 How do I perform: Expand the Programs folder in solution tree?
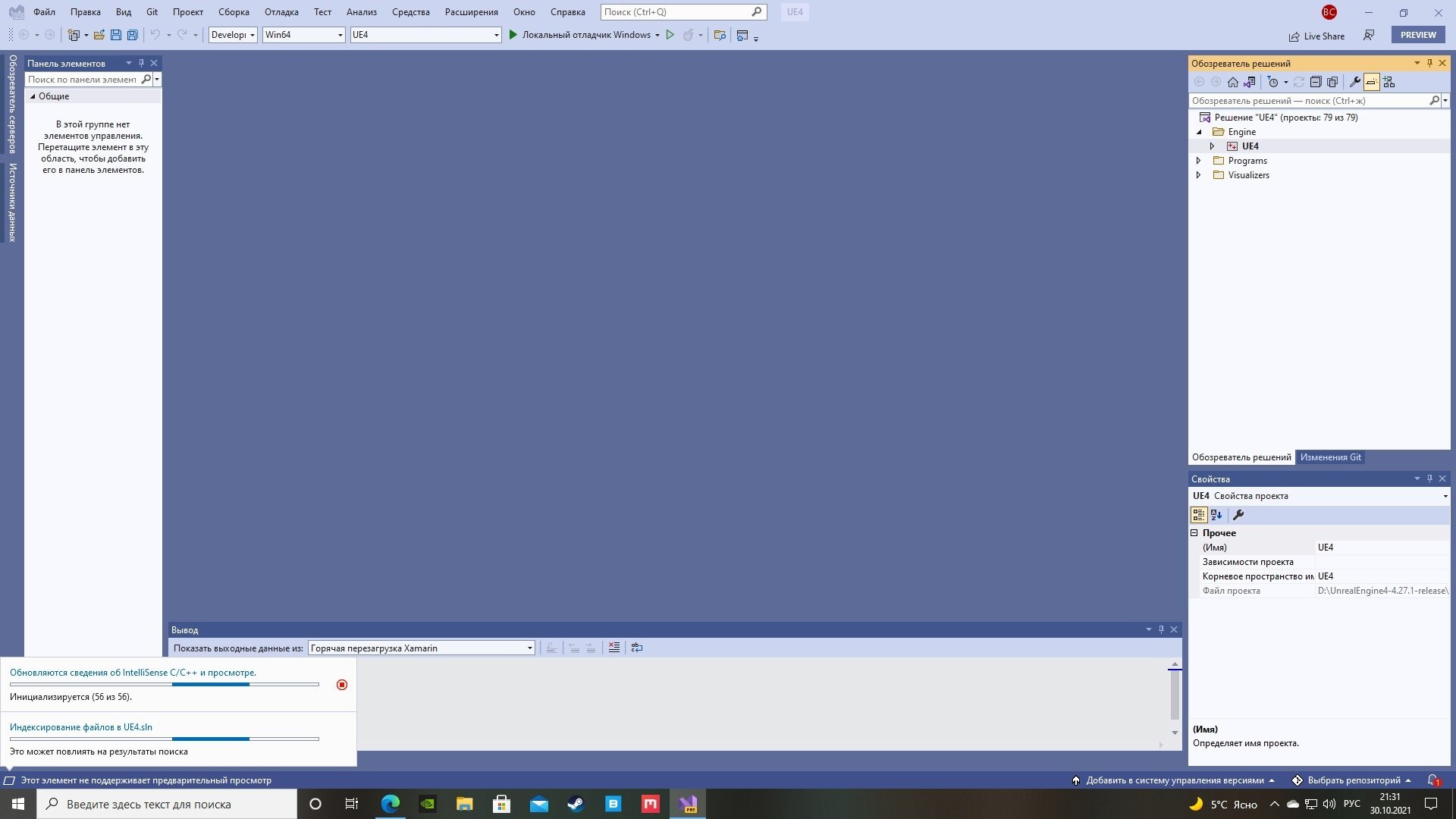1198,161
